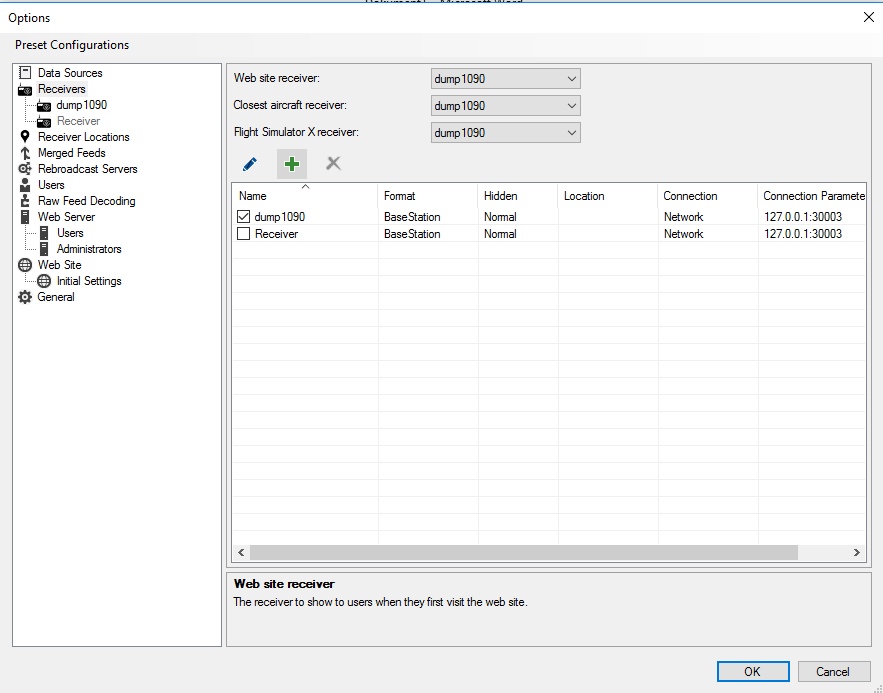Open General settings in the tree

click(56, 297)
